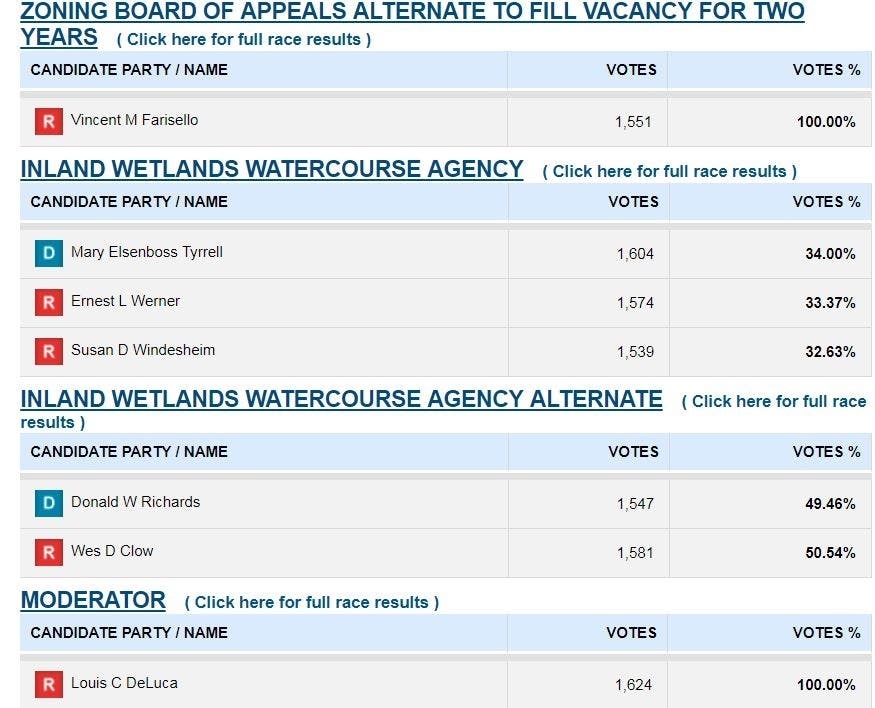The image size is (875, 708).
Task: Click Republican badge beside Louis C DeLuca
Action: pyautogui.click(x=48, y=684)
